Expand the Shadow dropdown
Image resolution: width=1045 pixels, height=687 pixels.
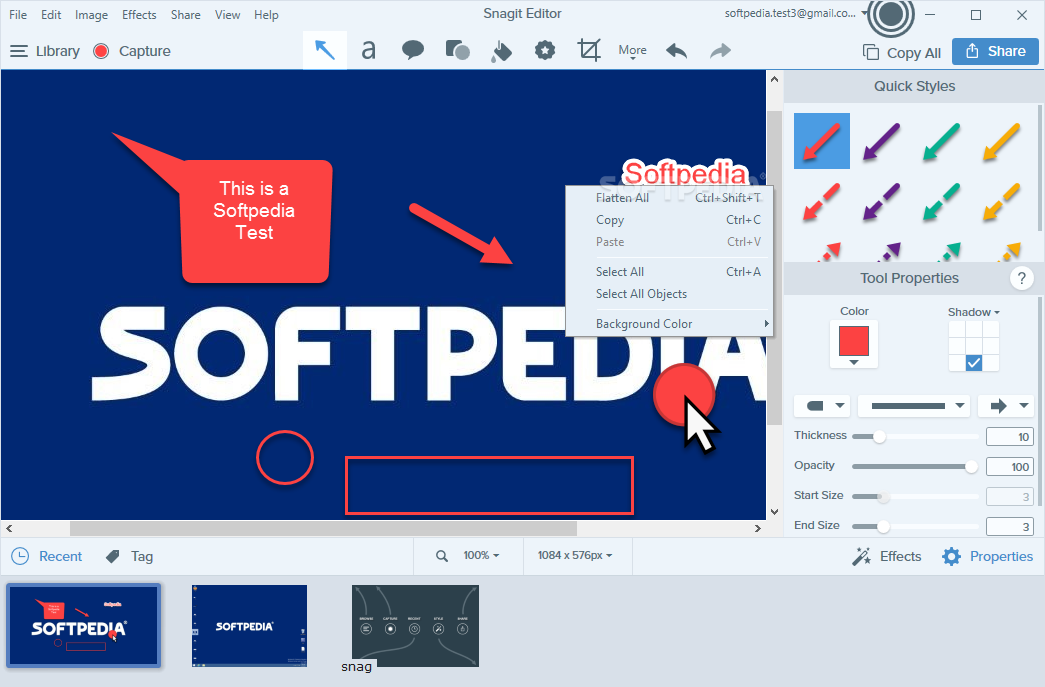click(974, 312)
